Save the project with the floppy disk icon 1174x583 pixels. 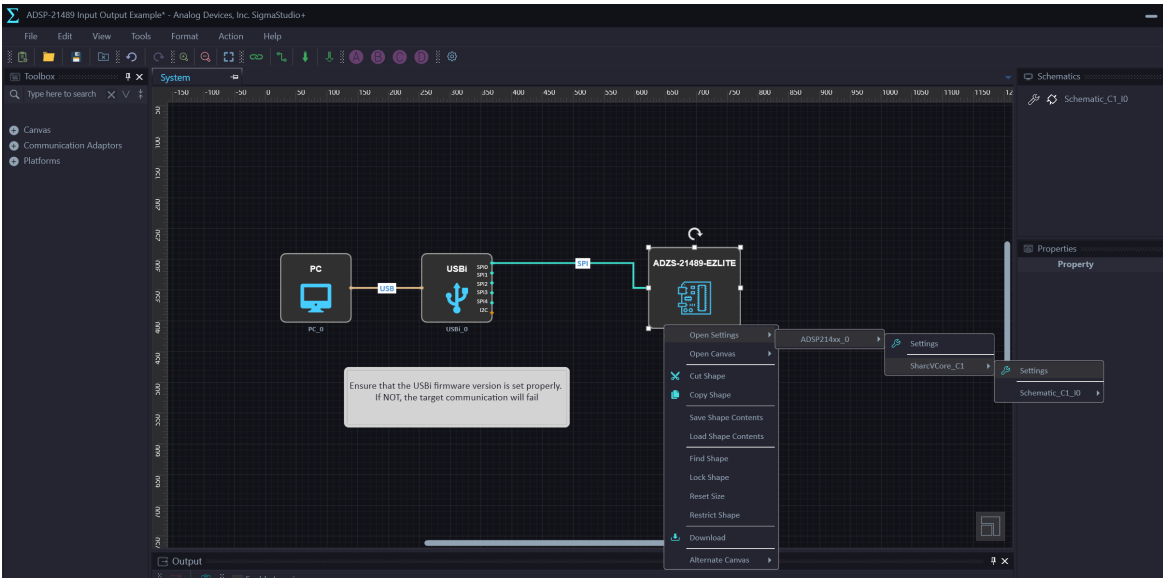[x=76, y=57]
